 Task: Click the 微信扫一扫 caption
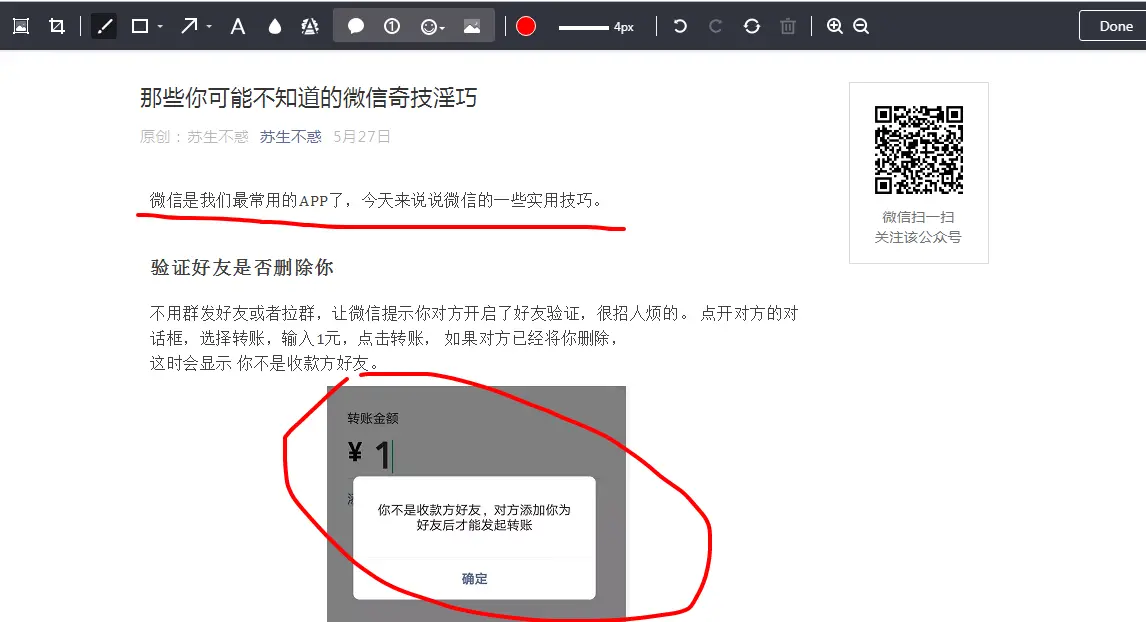point(918,217)
